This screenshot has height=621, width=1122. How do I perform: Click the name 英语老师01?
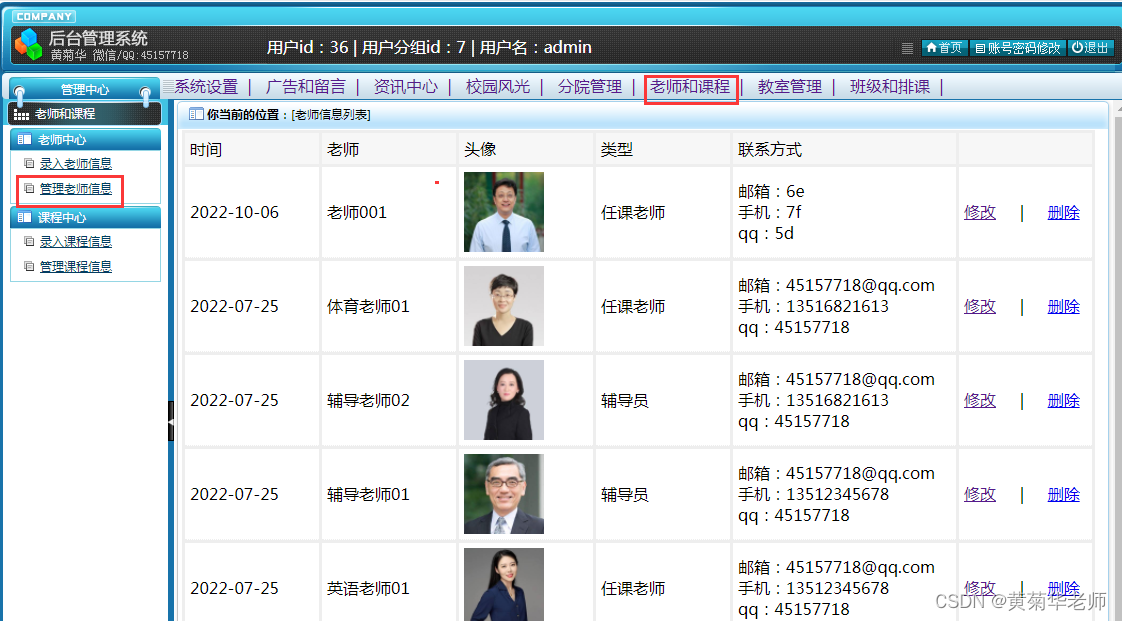coord(369,588)
